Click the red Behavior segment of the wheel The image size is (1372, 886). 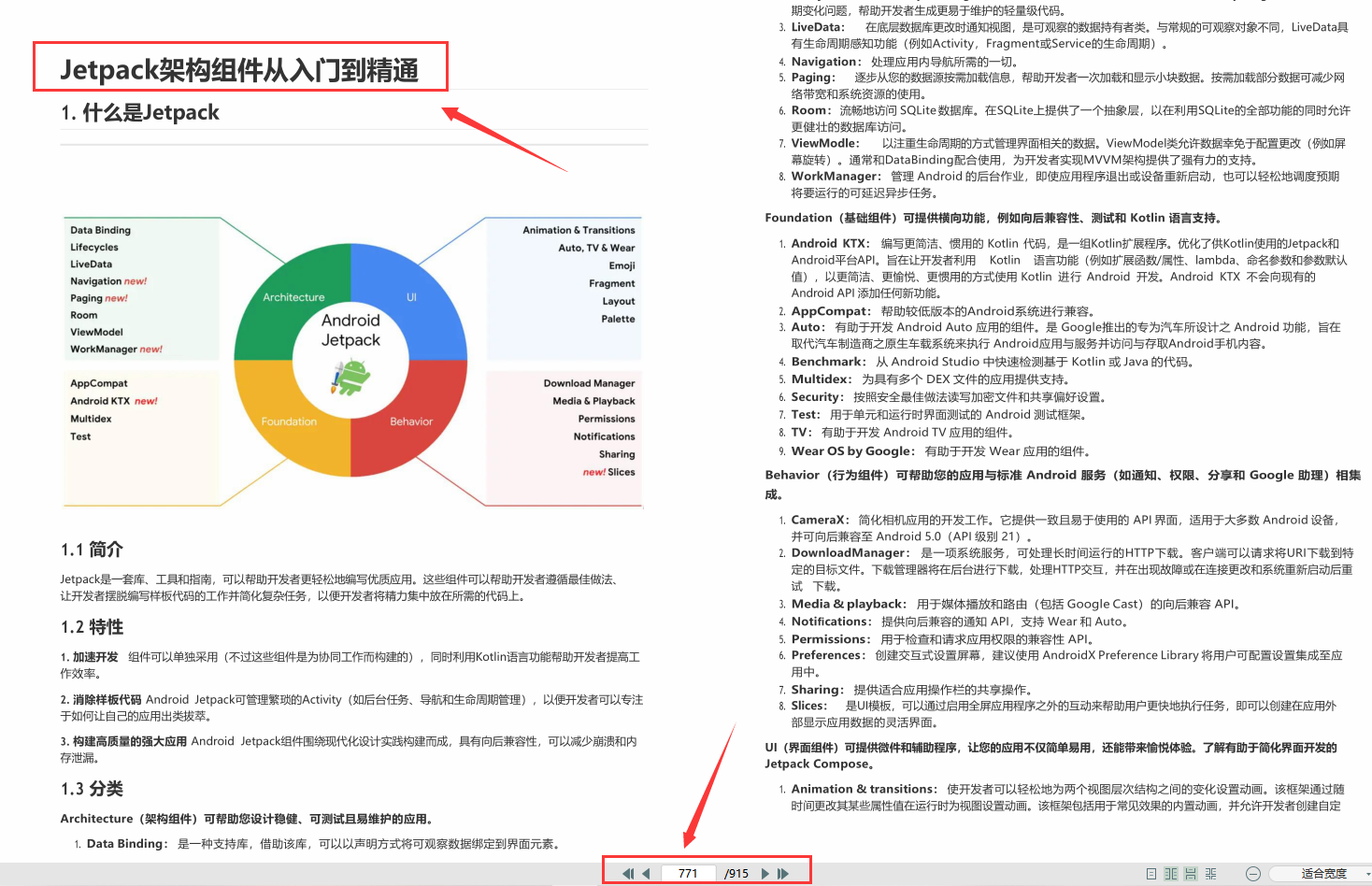pos(411,422)
